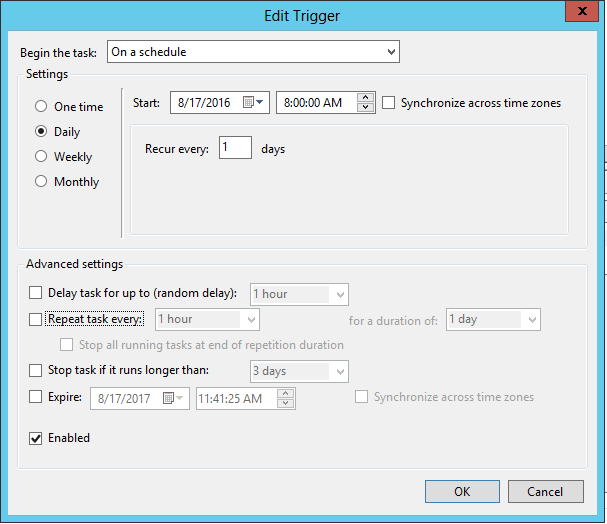Tick Synchronize across time zones for Expire
This screenshot has width=607, height=524.
pos(362,397)
